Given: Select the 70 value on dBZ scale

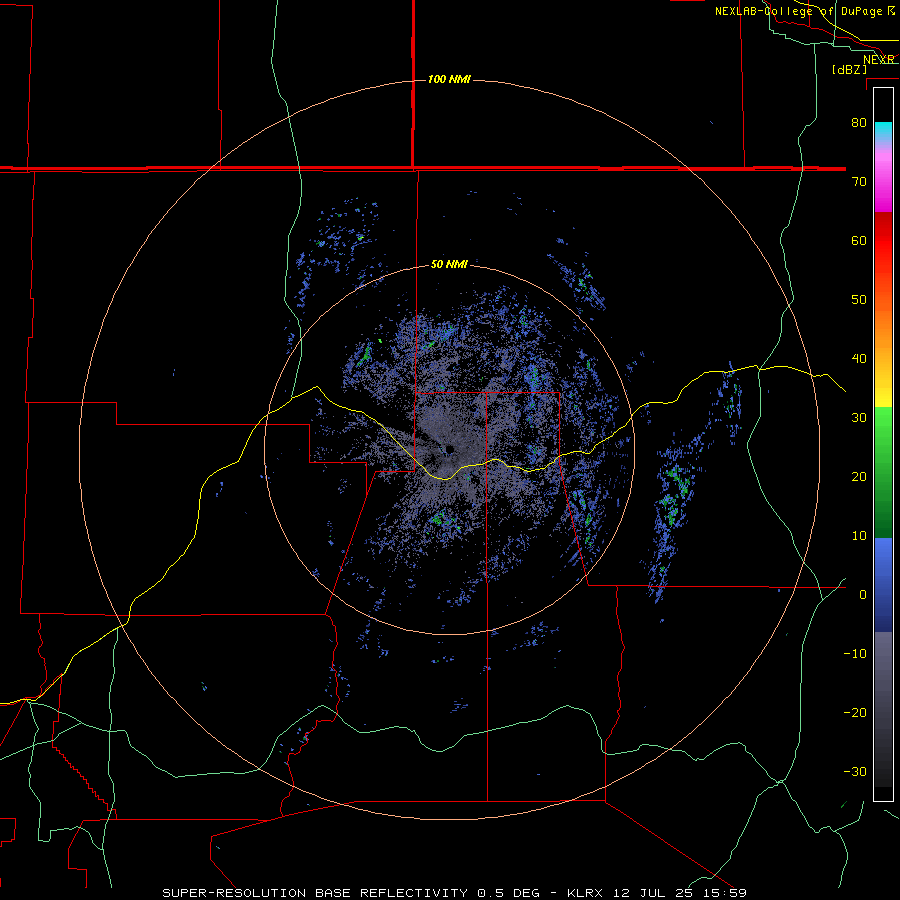Looking at the screenshot, I should click(x=859, y=181).
